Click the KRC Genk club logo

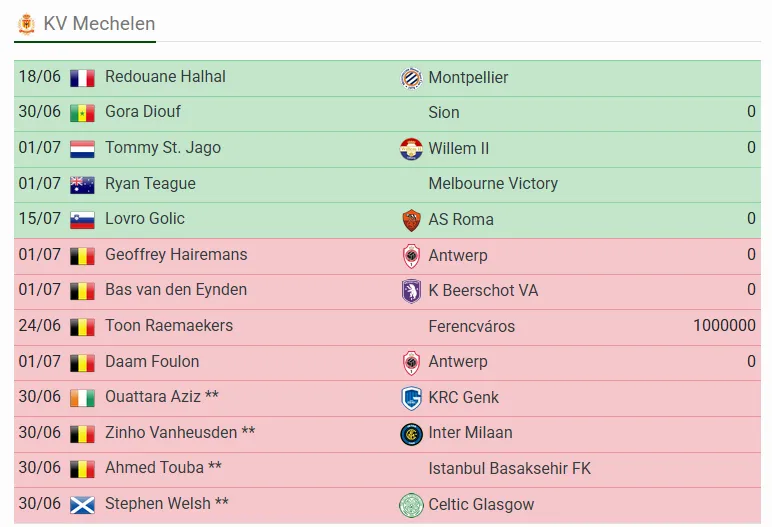click(411, 397)
